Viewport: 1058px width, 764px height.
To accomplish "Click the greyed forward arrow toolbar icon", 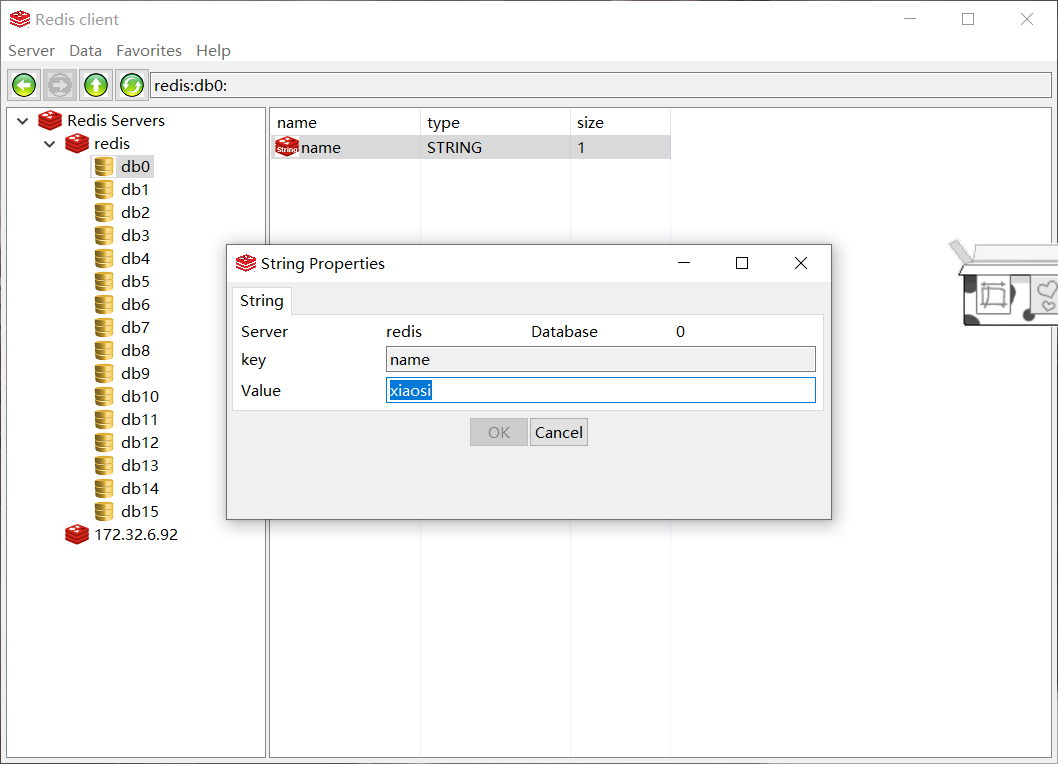I will pyautogui.click(x=60, y=85).
